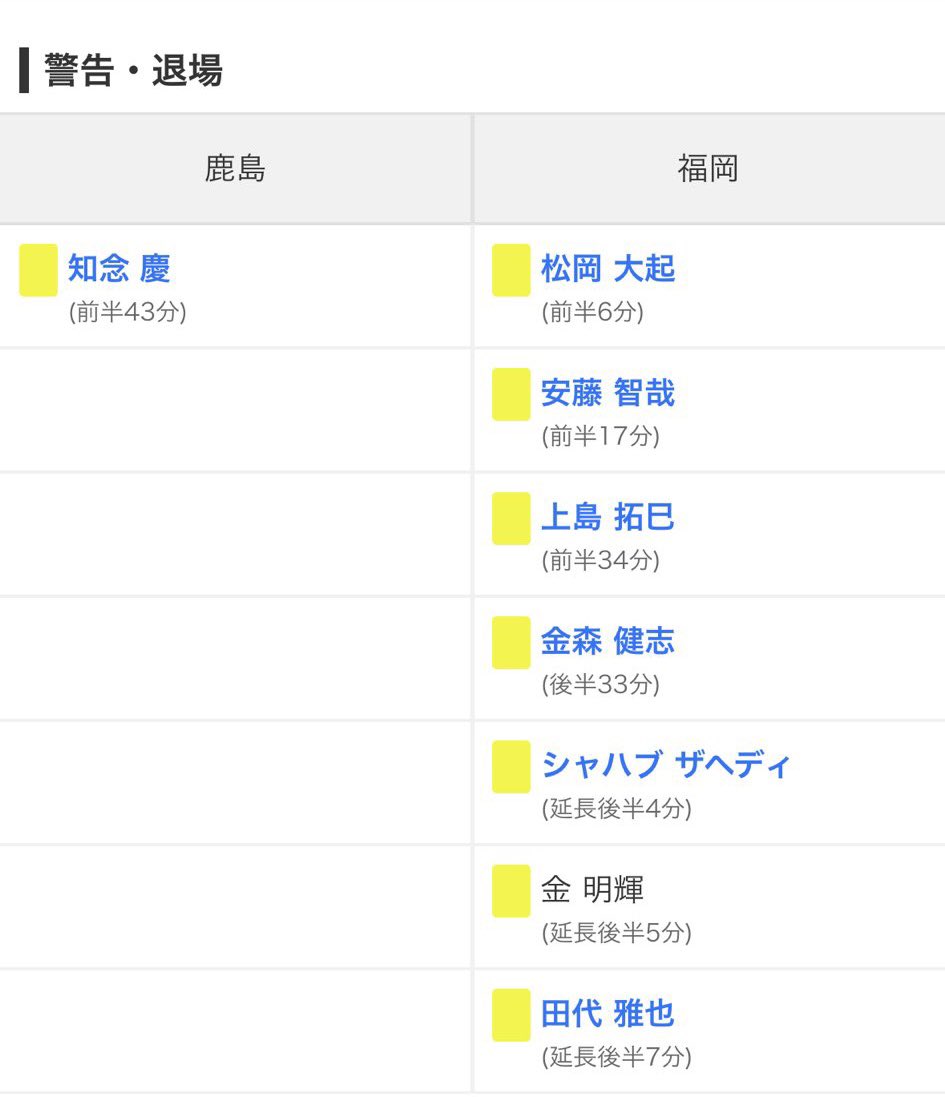Viewport: 945px width, 1097px height.
Task: Click yellow card icon beside 金森 健志
Action: click(511, 643)
